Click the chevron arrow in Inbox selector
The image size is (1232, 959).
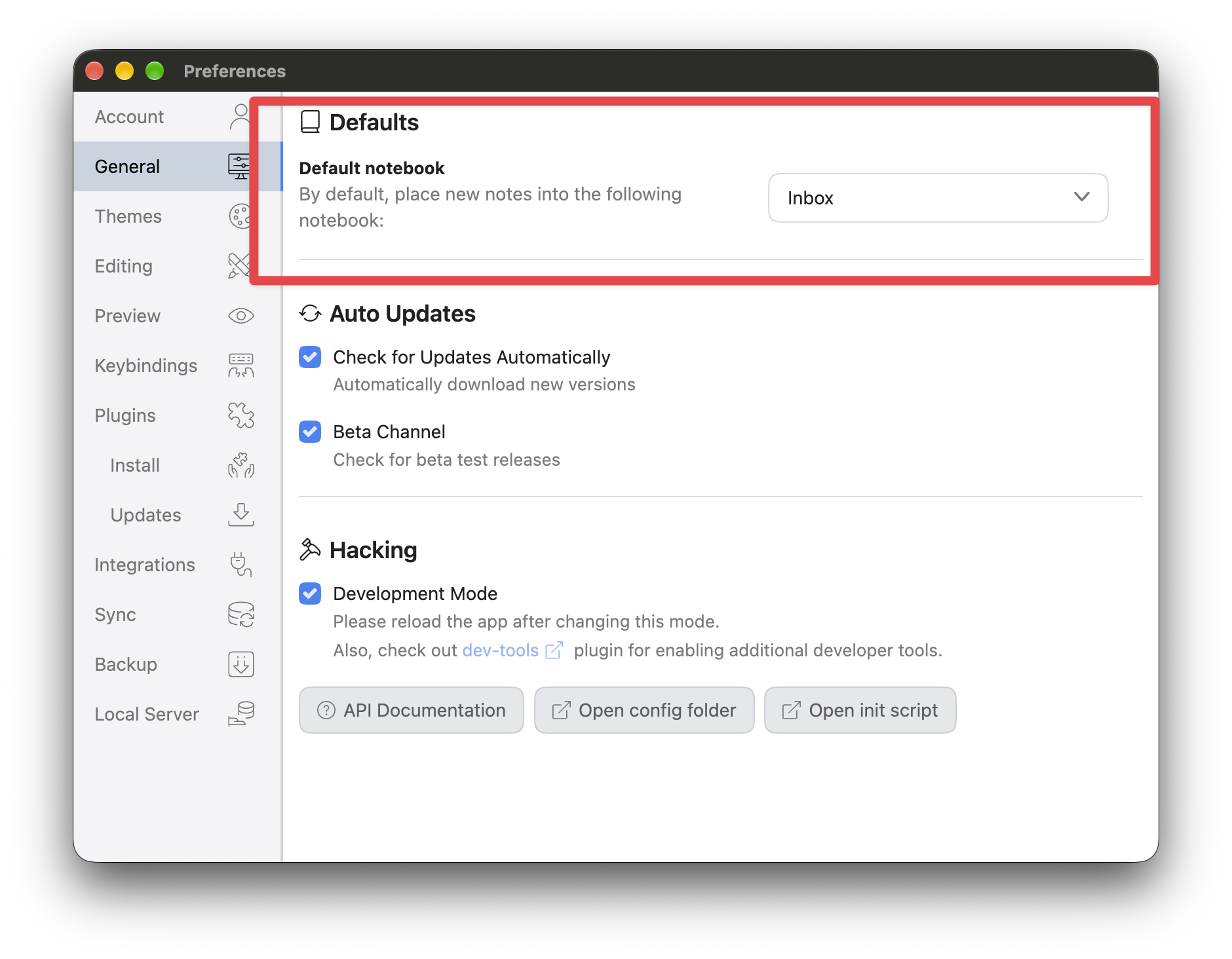click(1081, 197)
